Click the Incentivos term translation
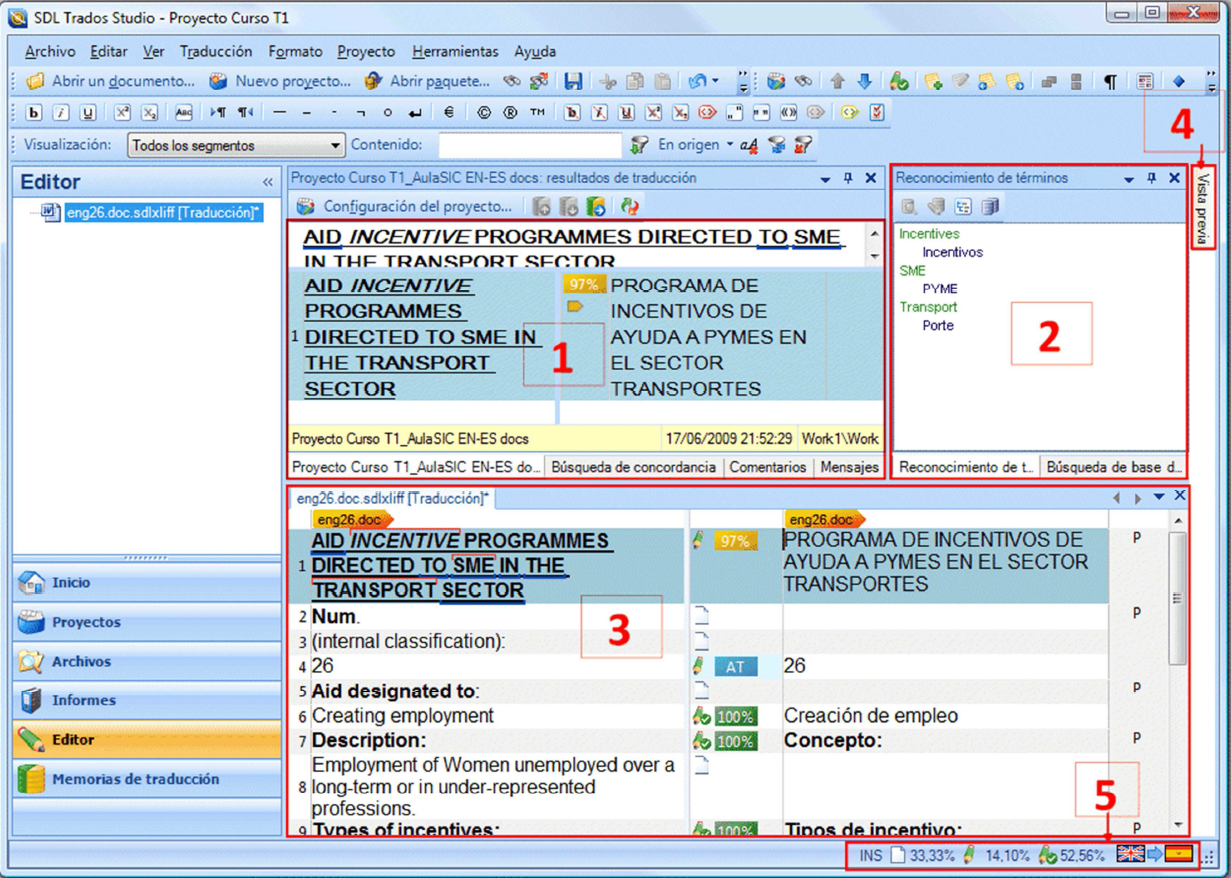Screen dimensions: 1231x878 [952, 253]
